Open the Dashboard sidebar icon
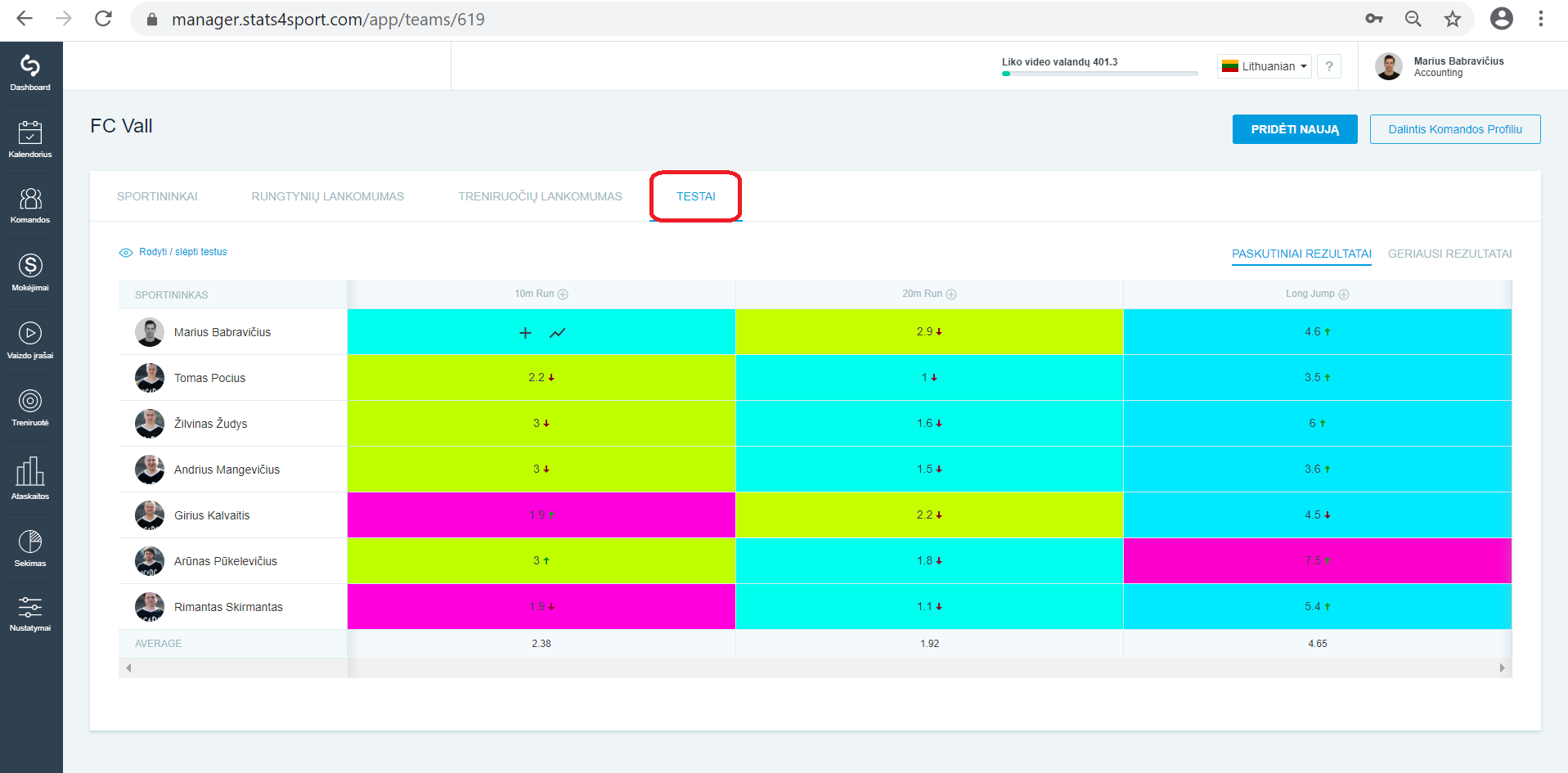Screen dimensions: 1568x773 tap(30, 72)
